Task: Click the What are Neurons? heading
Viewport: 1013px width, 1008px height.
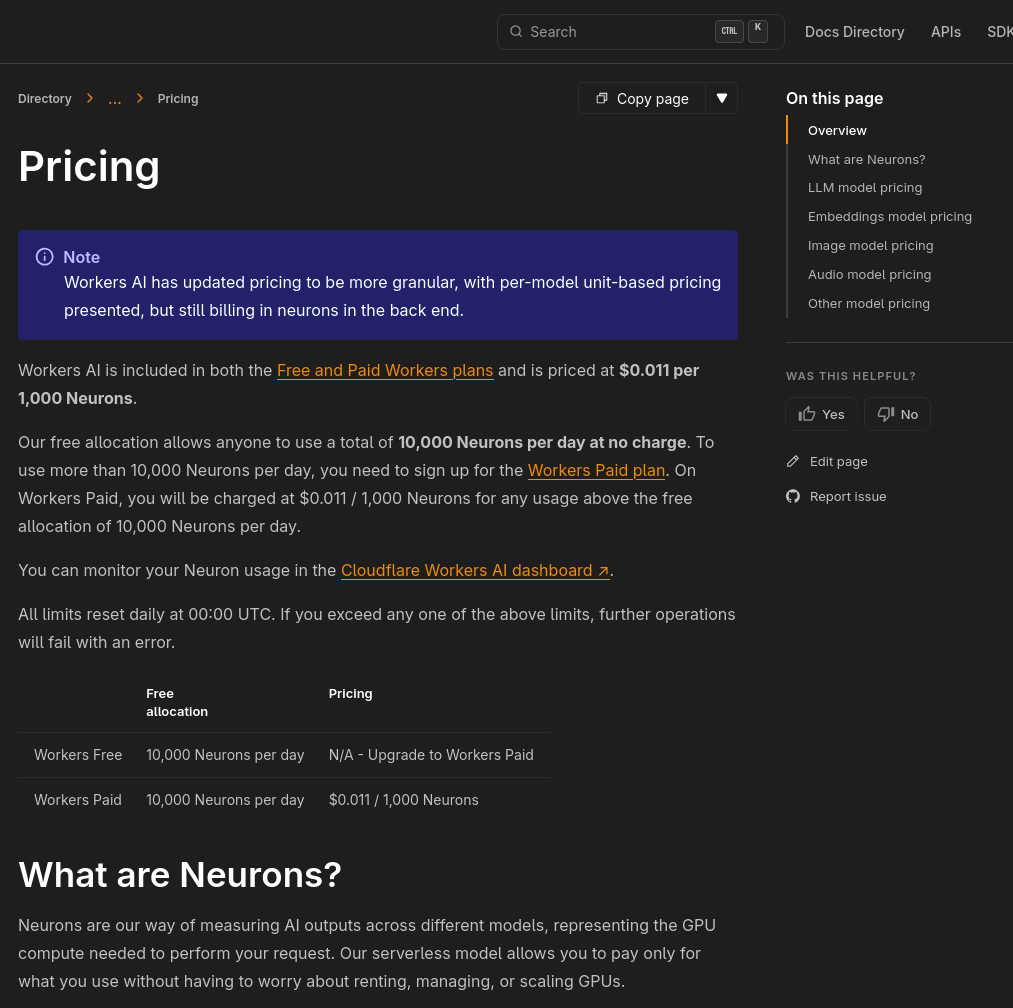Action: 180,875
